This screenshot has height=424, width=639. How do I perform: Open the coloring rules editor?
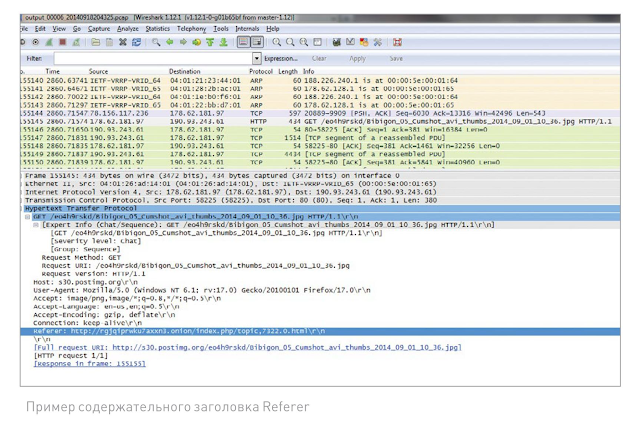click(x=364, y=42)
